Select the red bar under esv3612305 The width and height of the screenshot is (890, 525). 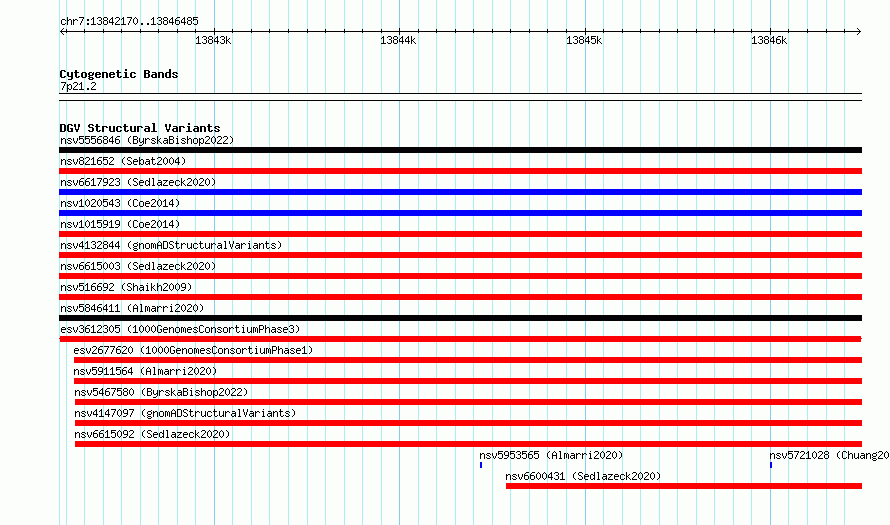point(460,339)
